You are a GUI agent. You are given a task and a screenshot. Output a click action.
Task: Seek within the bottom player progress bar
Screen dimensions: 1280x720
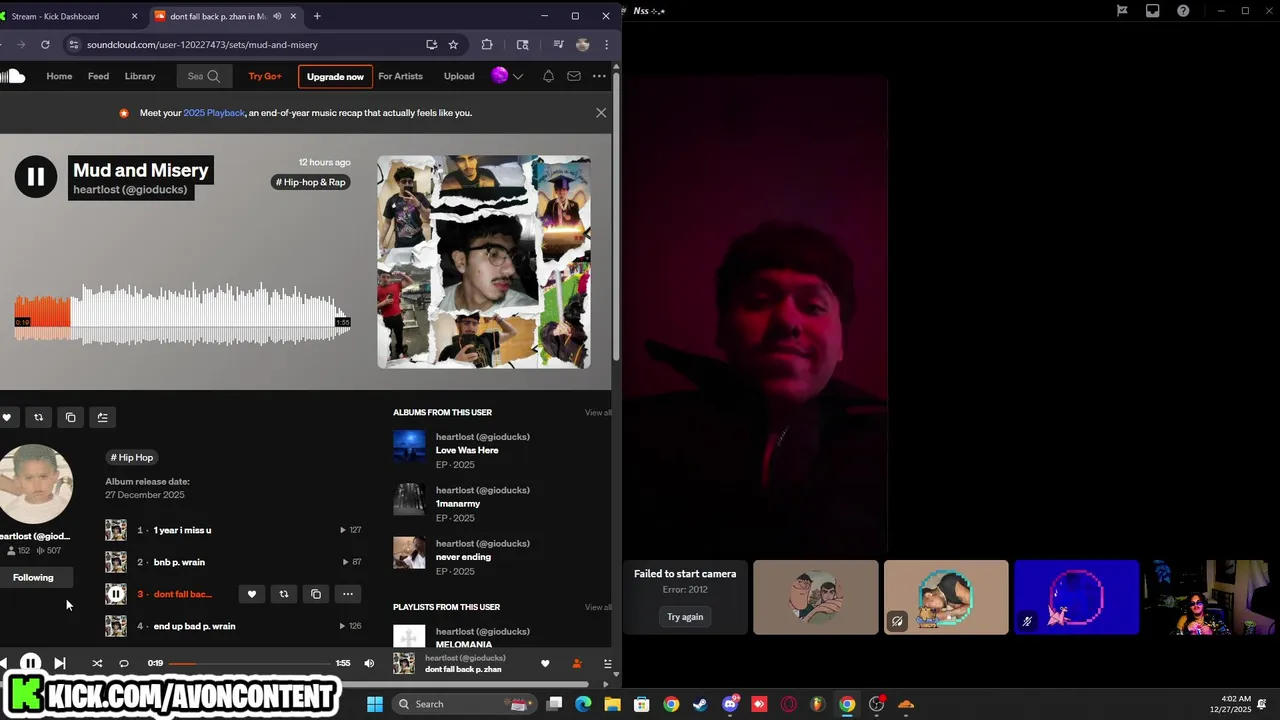(x=249, y=663)
